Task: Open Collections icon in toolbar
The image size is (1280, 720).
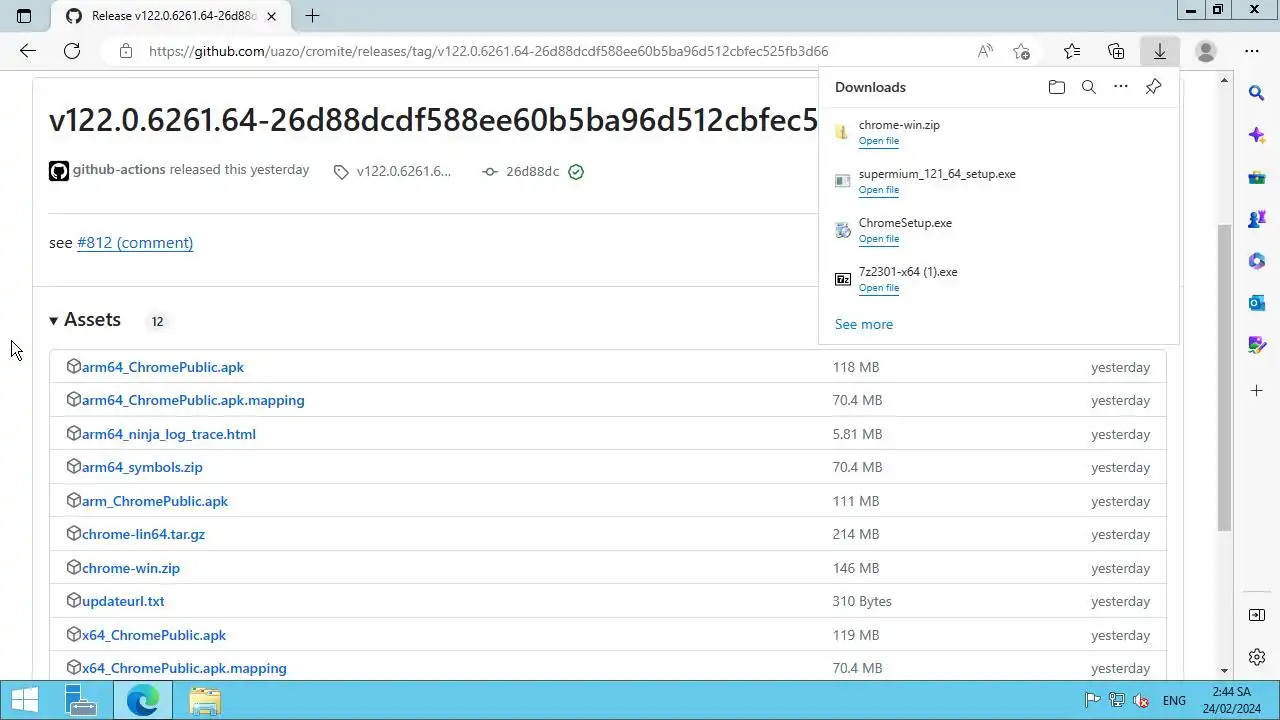Action: [1116, 51]
